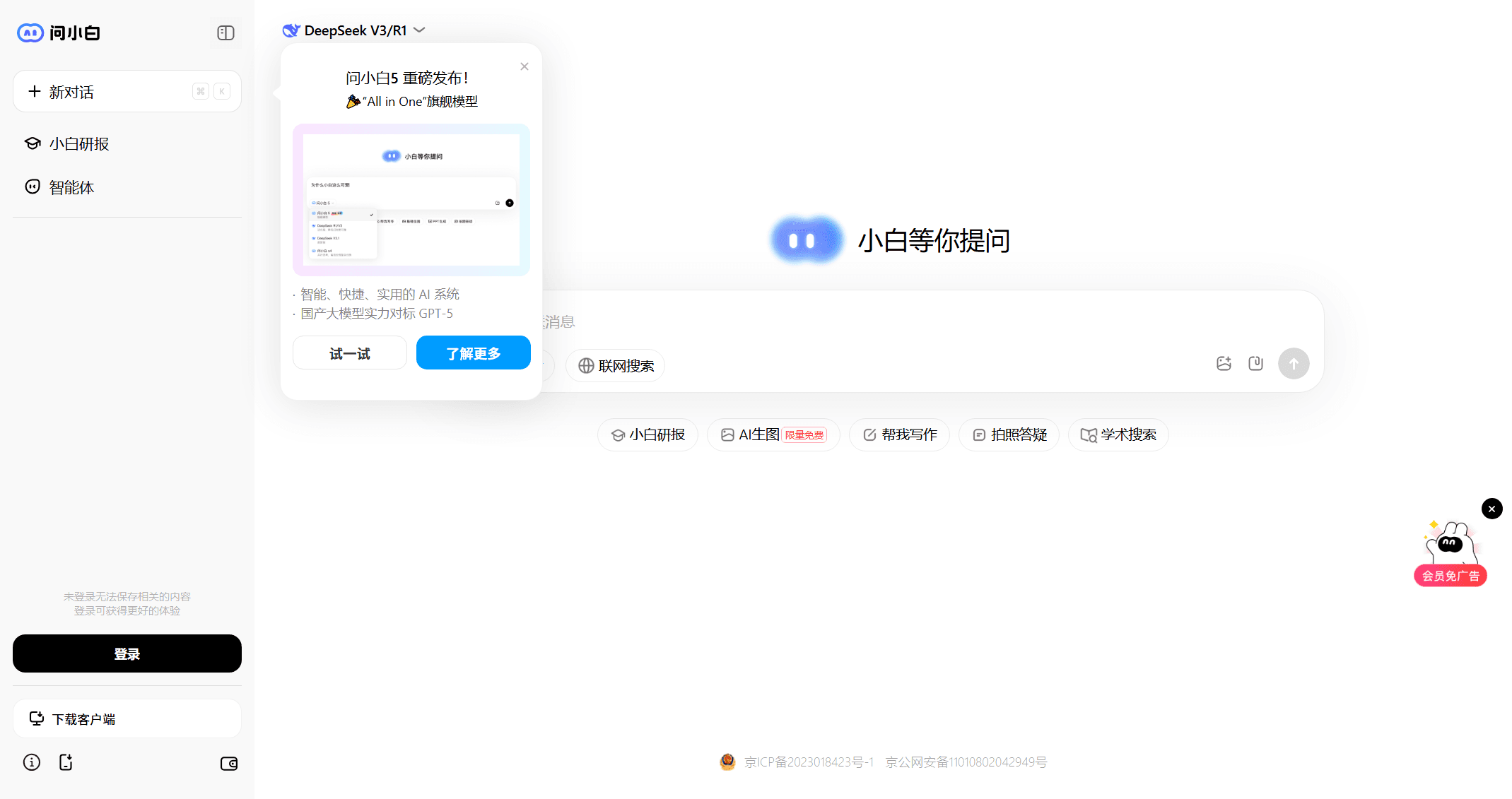This screenshot has width=1512, height=799.
Task: Choose 学术搜索 from the suggestion chips
Action: coord(1118,434)
